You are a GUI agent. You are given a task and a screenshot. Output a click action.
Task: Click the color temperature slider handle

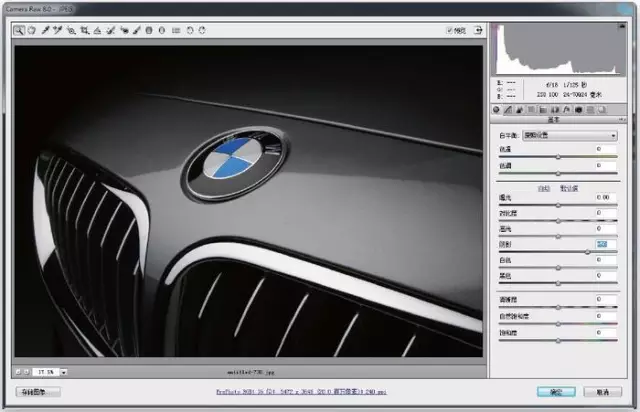(557, 158)
